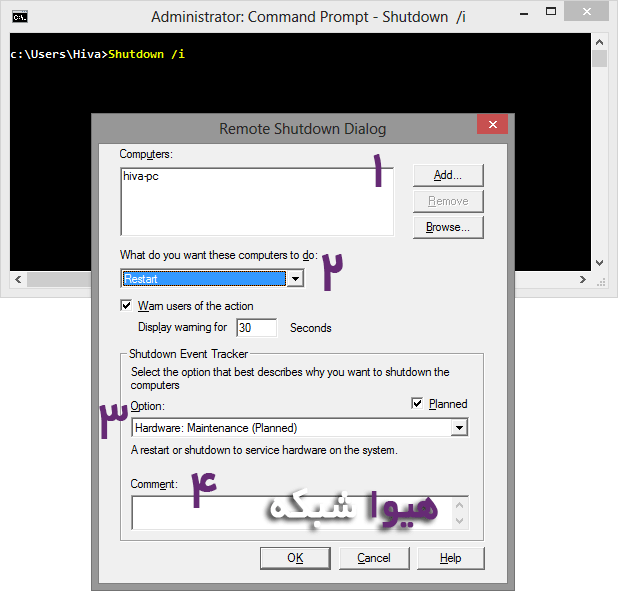The image size is (618, 591).
Task: Click the Cancel button
Action: pos(373,558)
